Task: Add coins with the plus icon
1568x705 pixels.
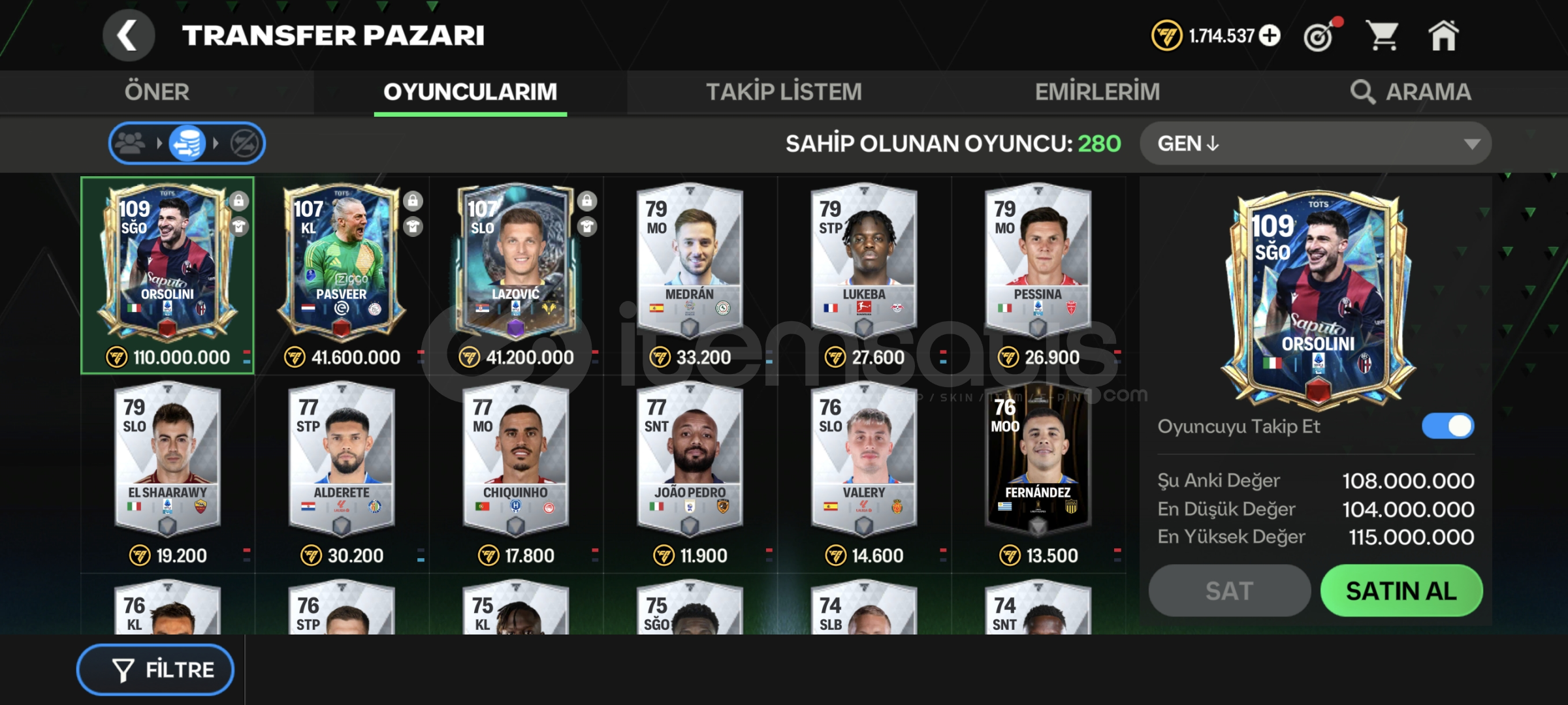Action: (1270, 35)
